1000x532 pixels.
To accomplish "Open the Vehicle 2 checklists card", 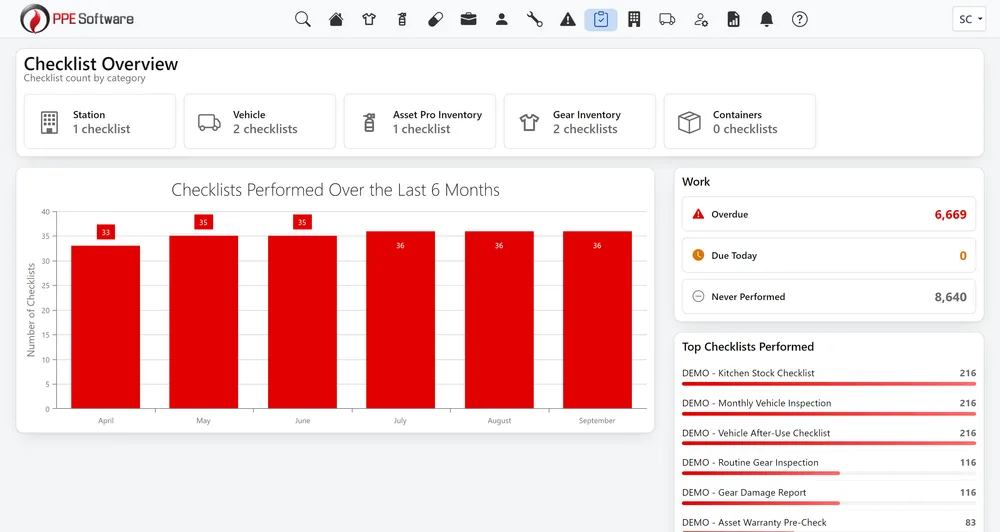I will 260,122.
